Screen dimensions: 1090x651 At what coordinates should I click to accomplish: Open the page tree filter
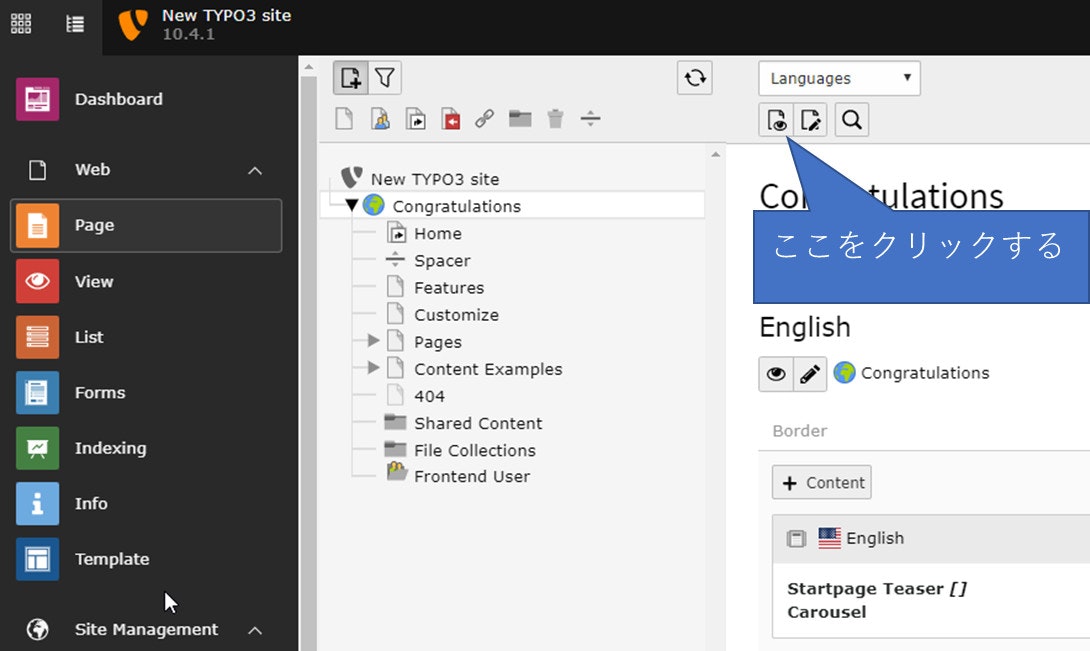384,77
